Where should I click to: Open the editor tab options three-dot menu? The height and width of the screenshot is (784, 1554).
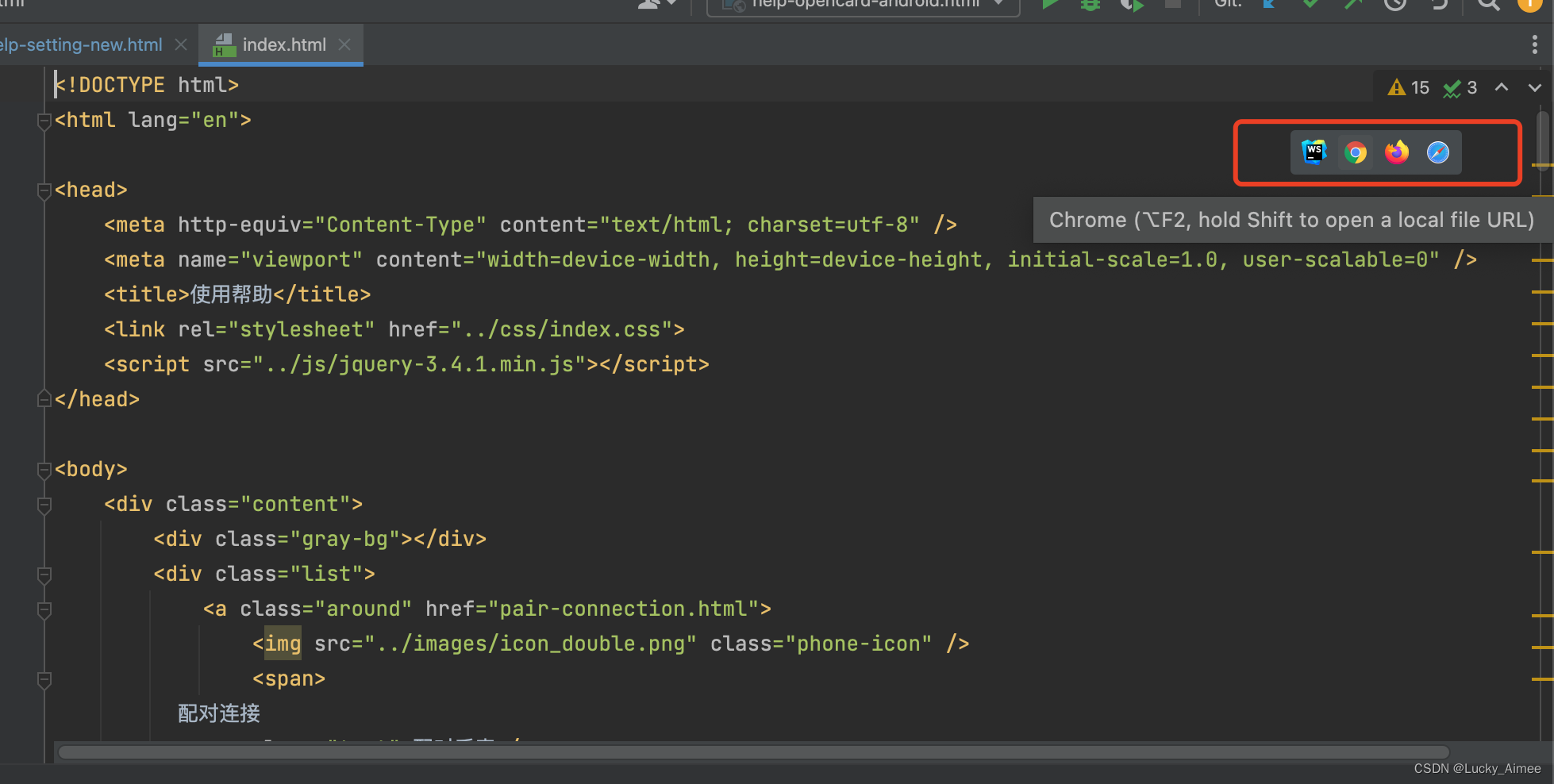point(1535,44)
